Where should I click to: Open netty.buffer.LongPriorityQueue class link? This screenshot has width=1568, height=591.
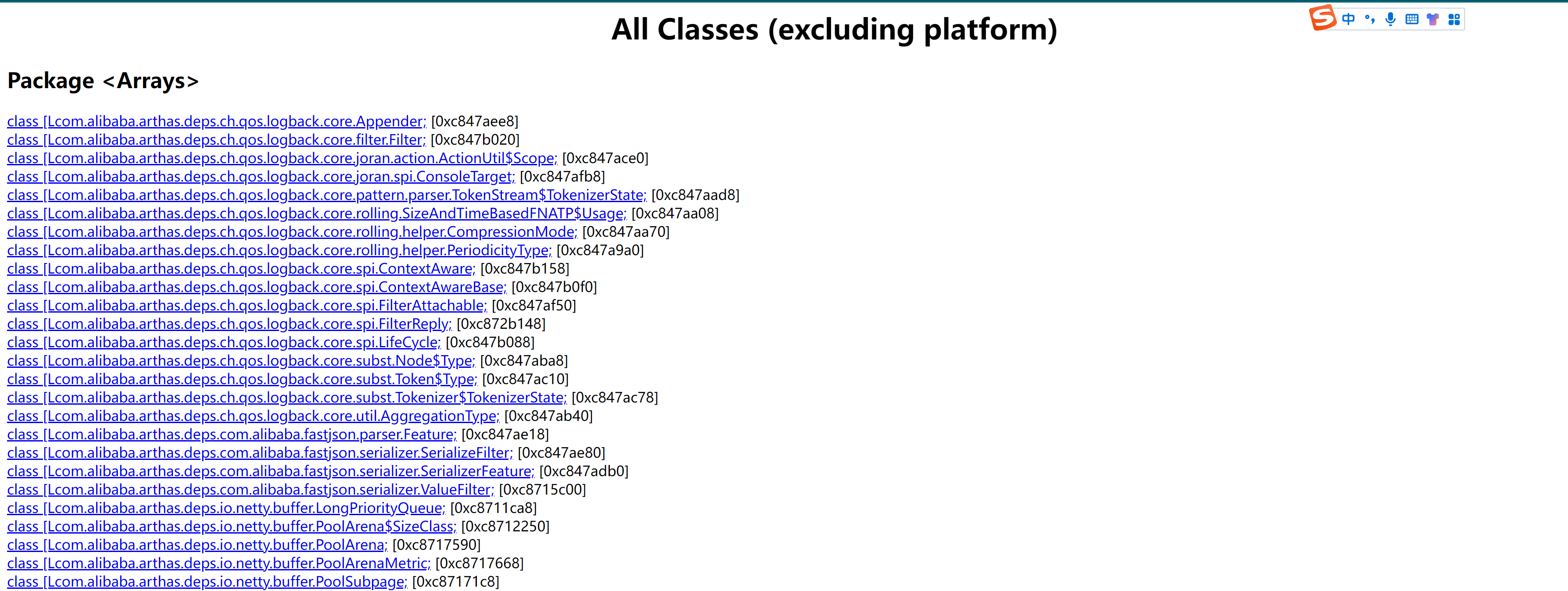[226, 508]
